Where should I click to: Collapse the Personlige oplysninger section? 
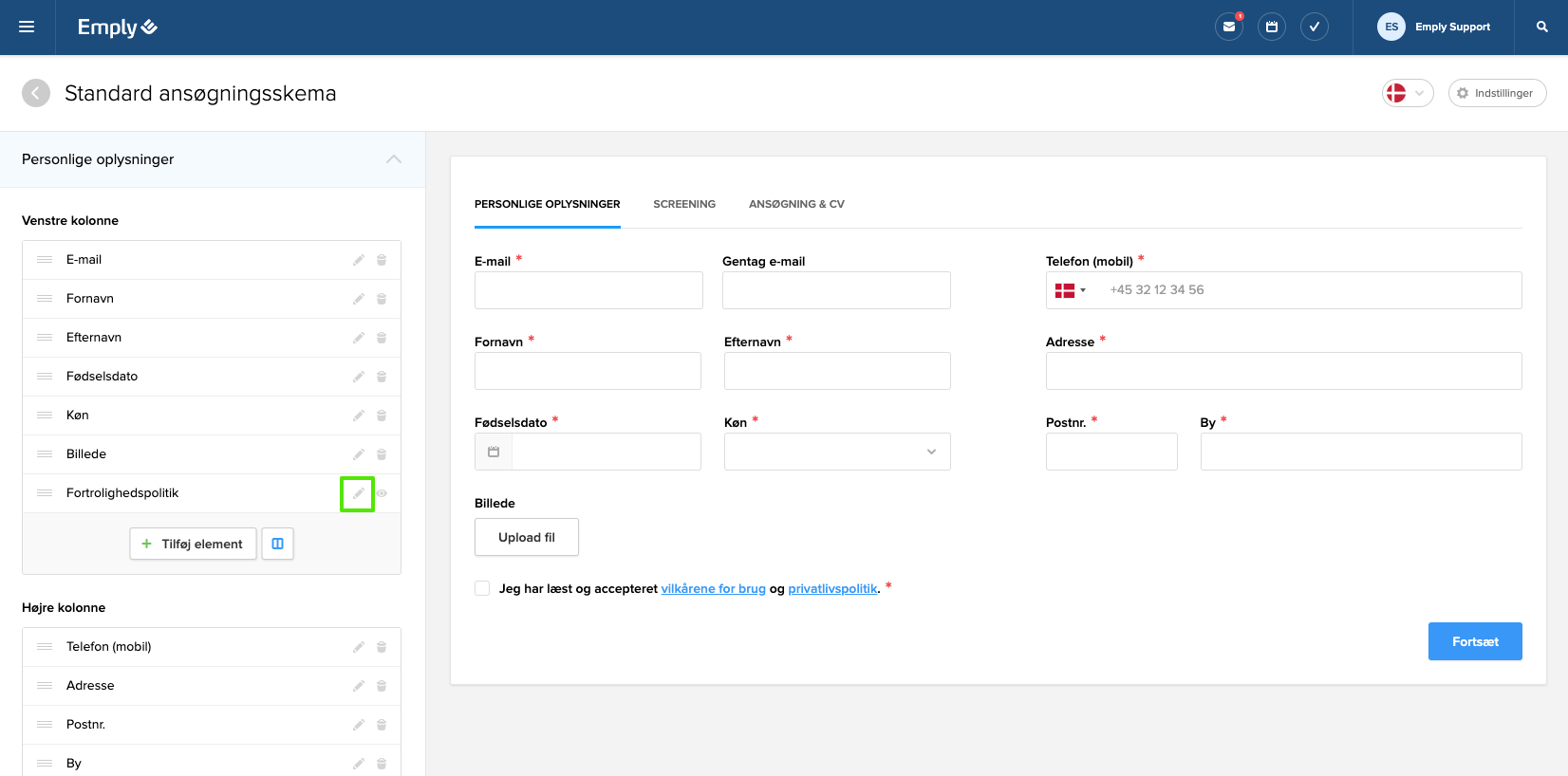click(x=394, y=159)
